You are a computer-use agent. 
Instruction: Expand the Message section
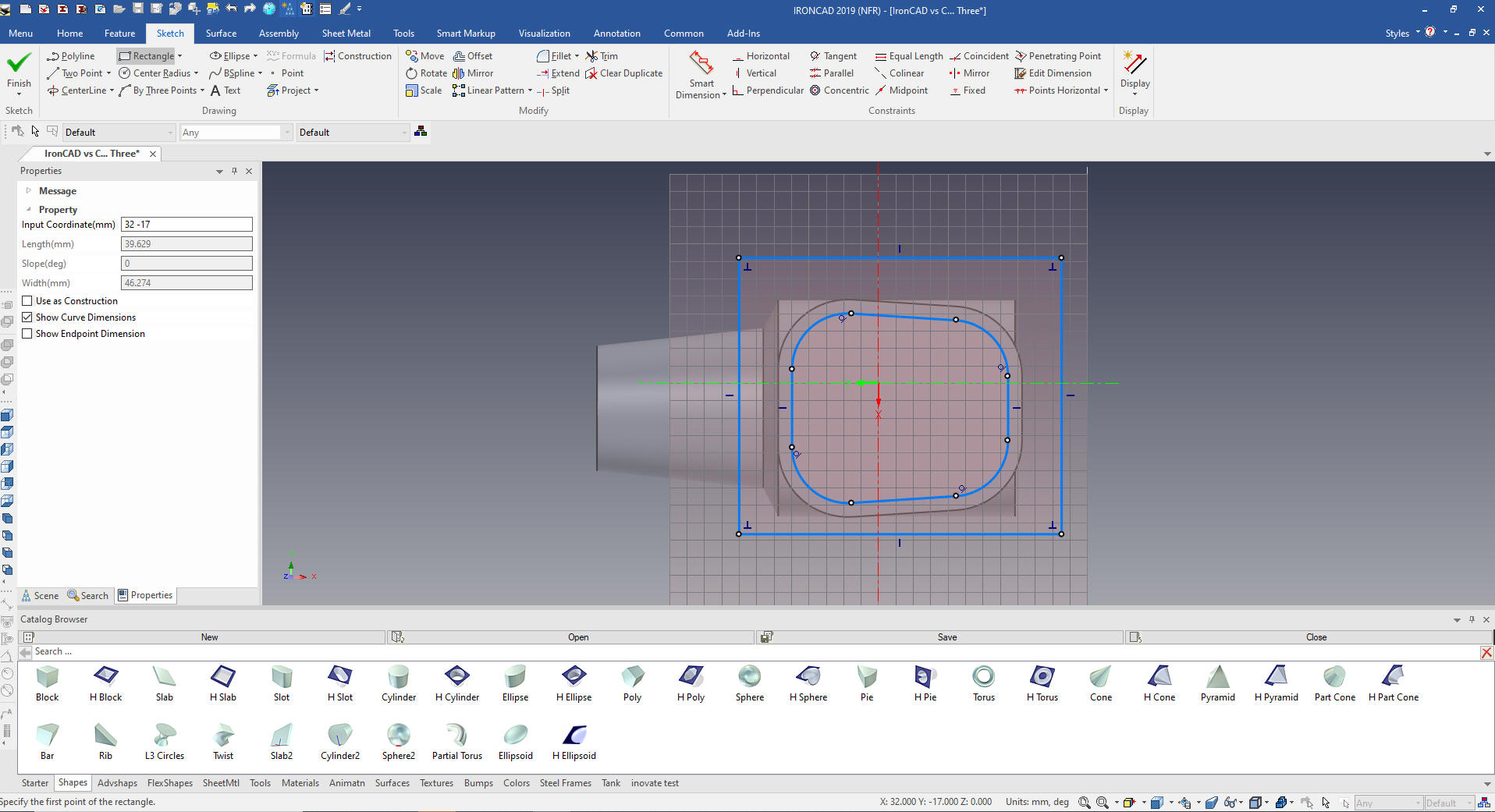(x=29, y=191)
